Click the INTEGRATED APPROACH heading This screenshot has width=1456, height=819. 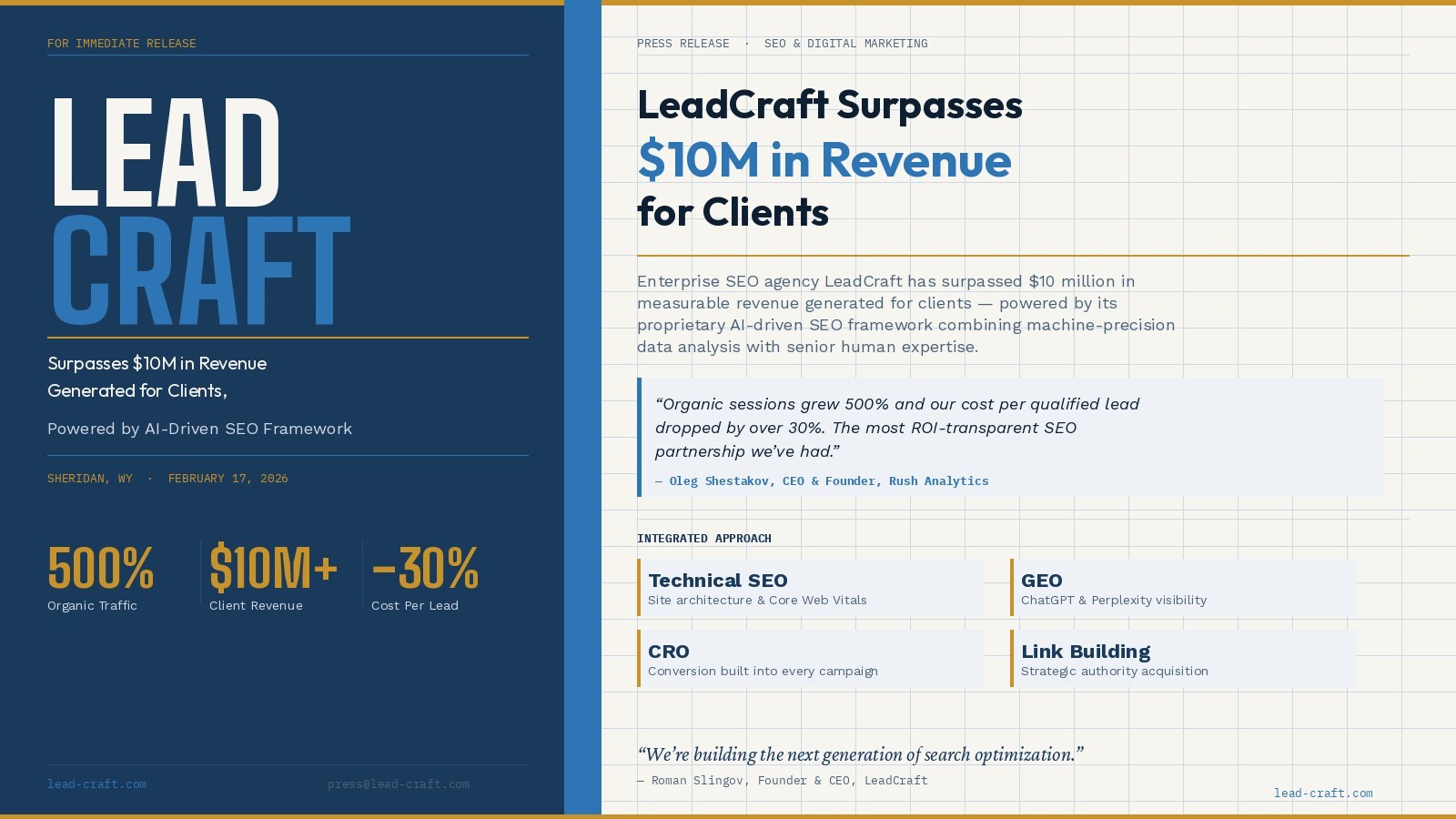[704, 538]
